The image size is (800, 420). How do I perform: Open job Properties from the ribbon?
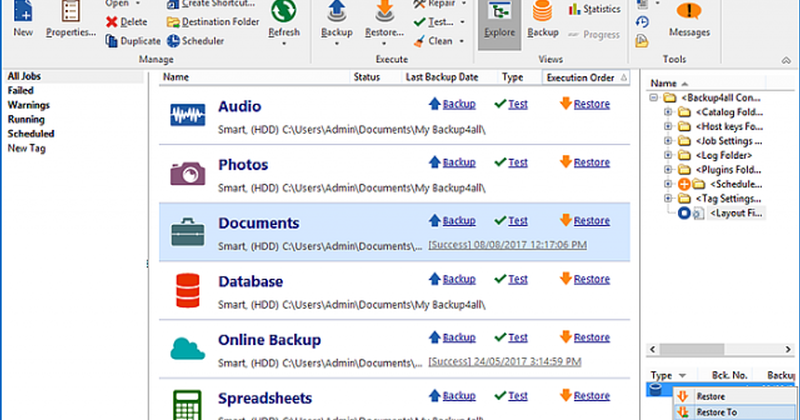point(70,19)
